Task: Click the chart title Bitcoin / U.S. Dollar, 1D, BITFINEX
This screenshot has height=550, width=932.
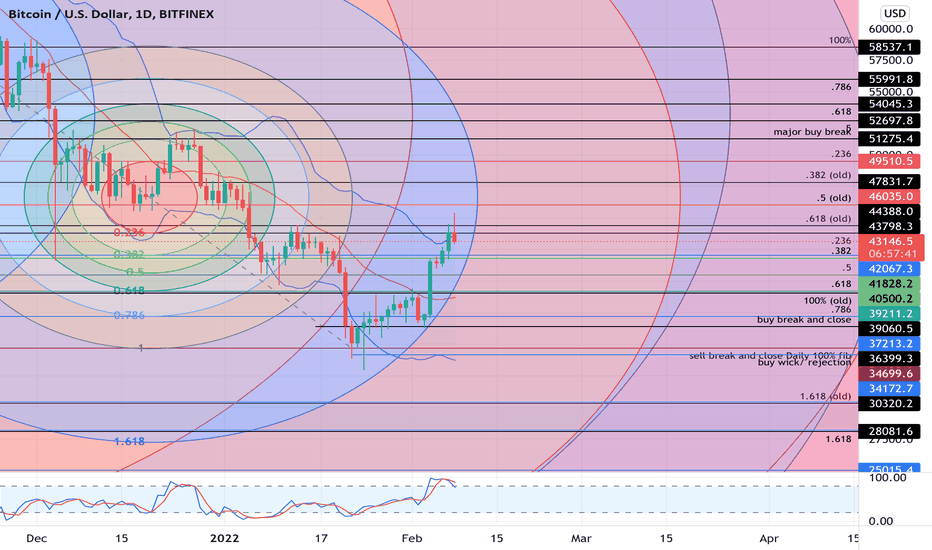Action: [x=111, y=14]
